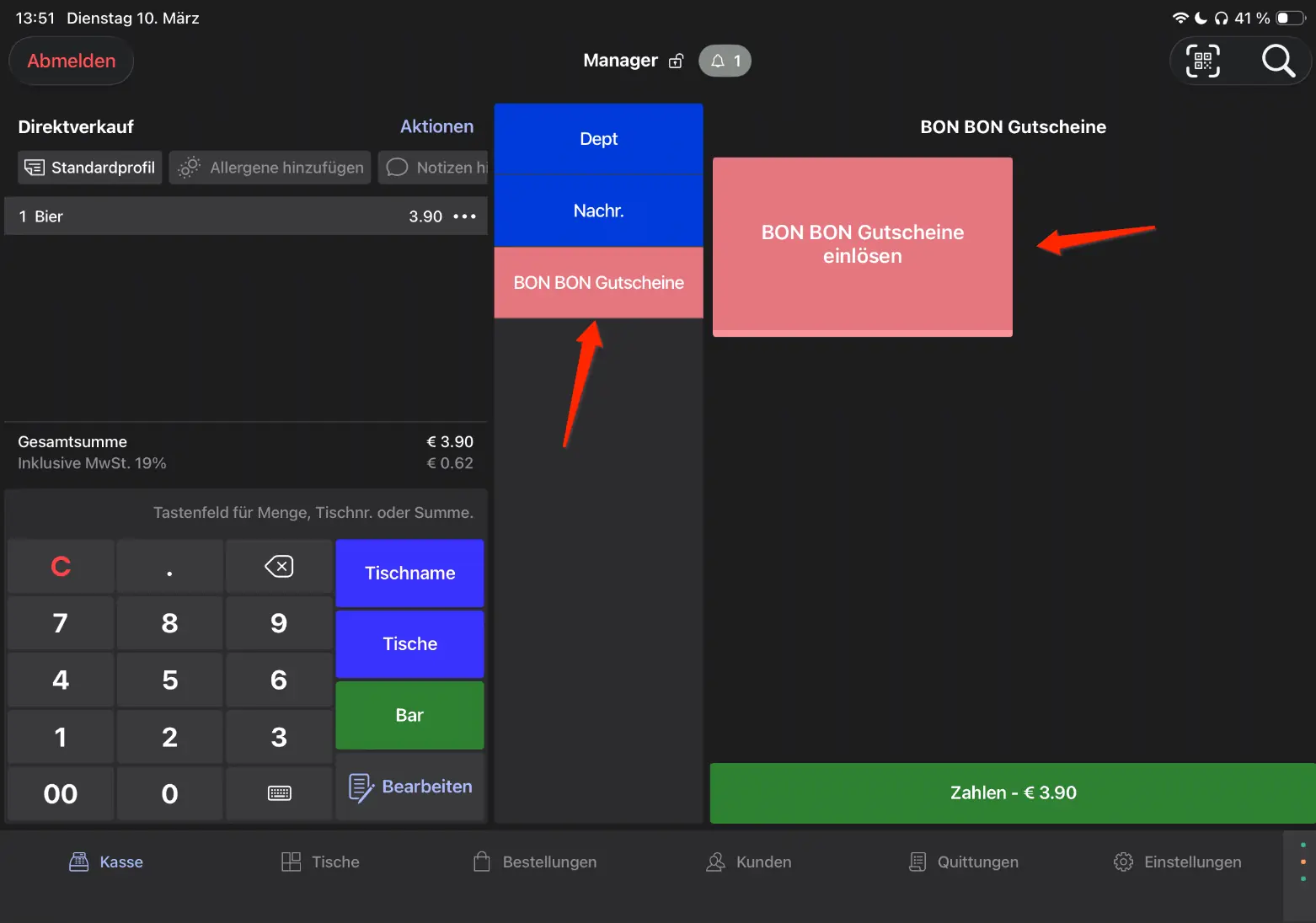Tap the keypad input display field

point(246,512)
